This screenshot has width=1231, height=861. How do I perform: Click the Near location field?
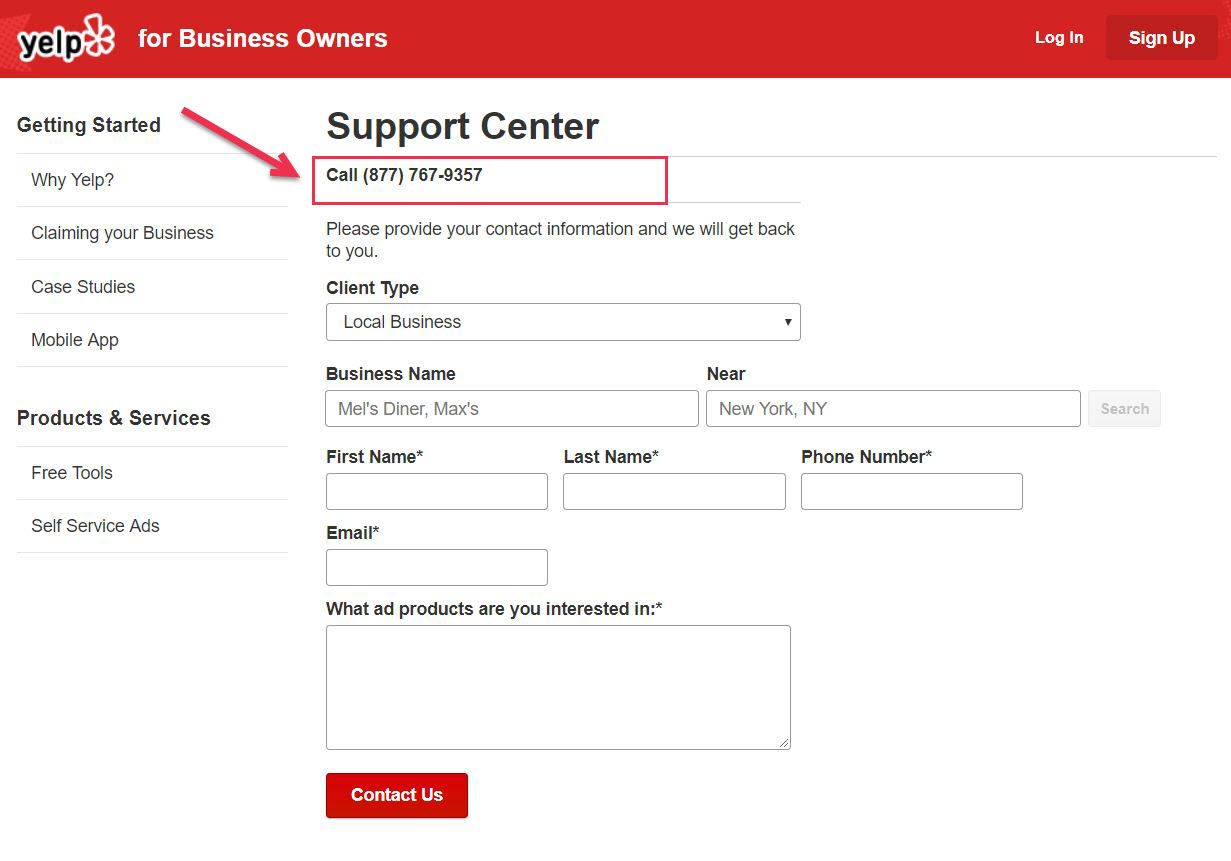coord(892,409)
